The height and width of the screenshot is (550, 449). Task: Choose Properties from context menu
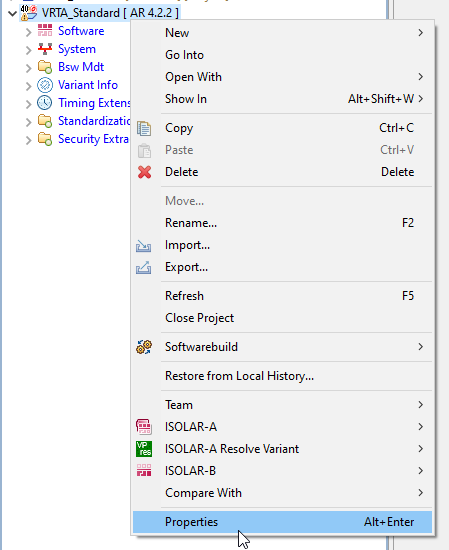pos(282,522)
